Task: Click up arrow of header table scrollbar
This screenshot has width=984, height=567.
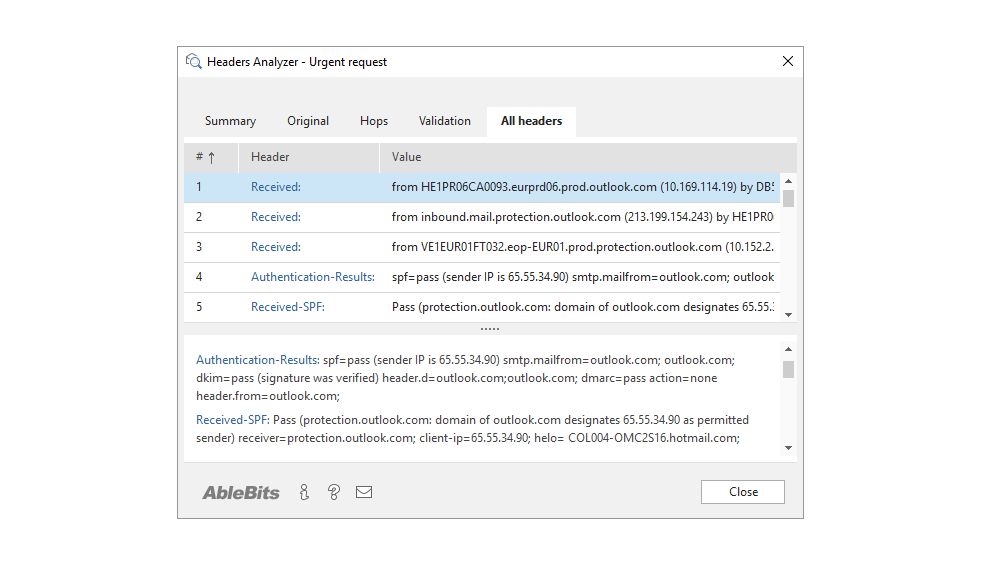Action: point(789,181)
